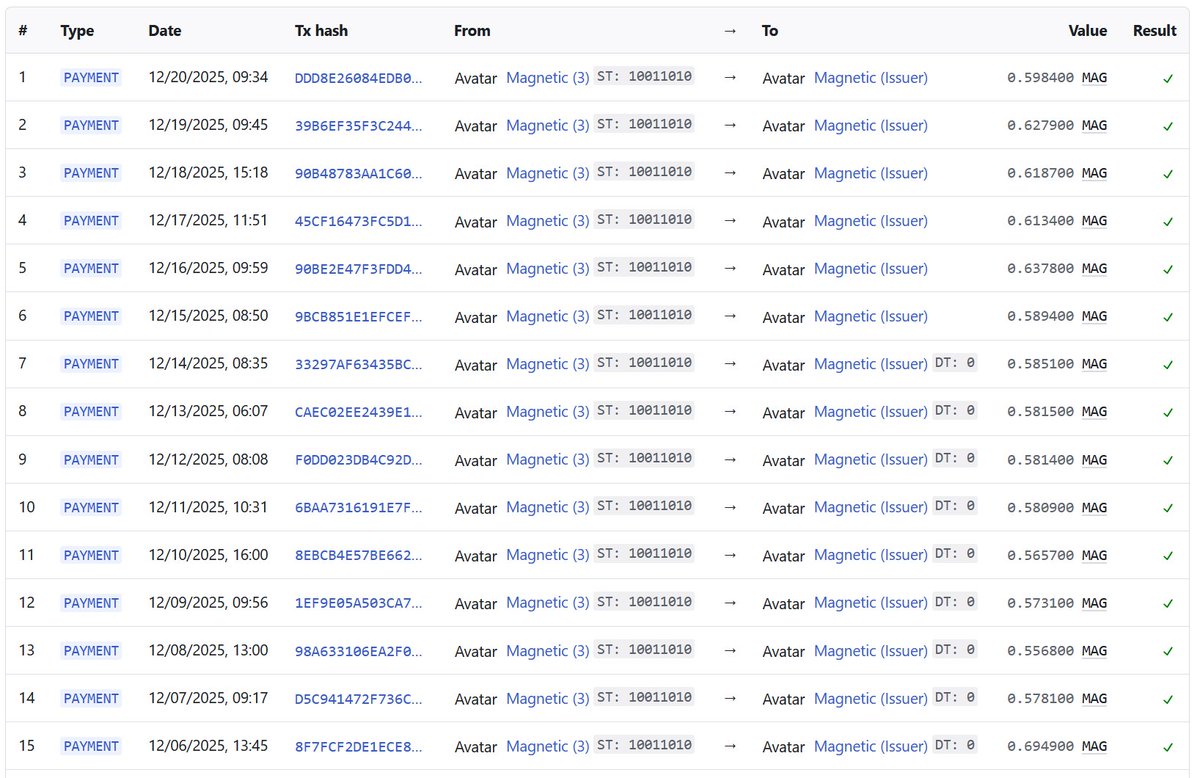Click the Result column header
The image size is (1200, 778).
tap(1155, 31)
